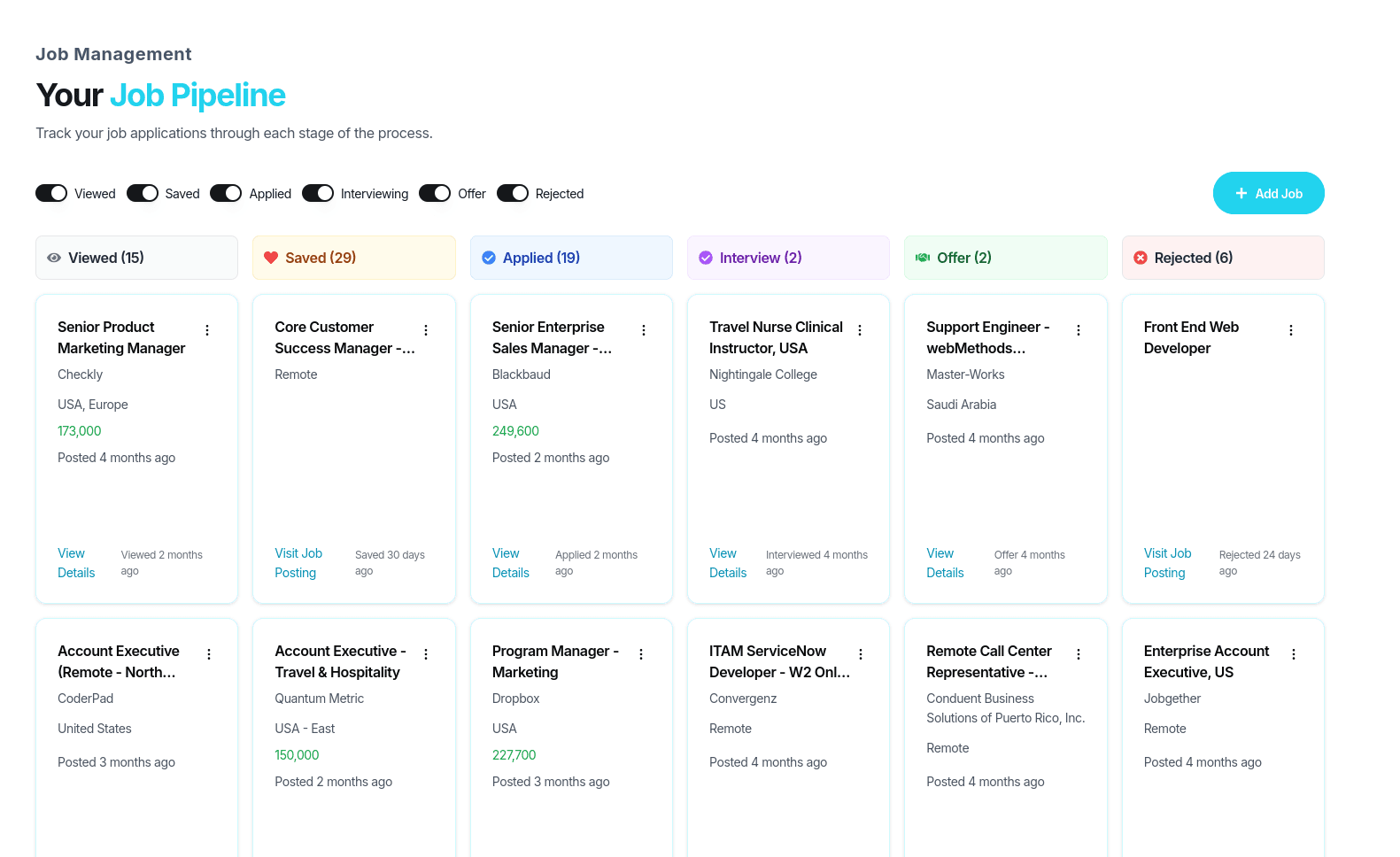Toggle off the Viewed column switch
The width and height of the screenshot is (1400, 857).
coord(51,193)
